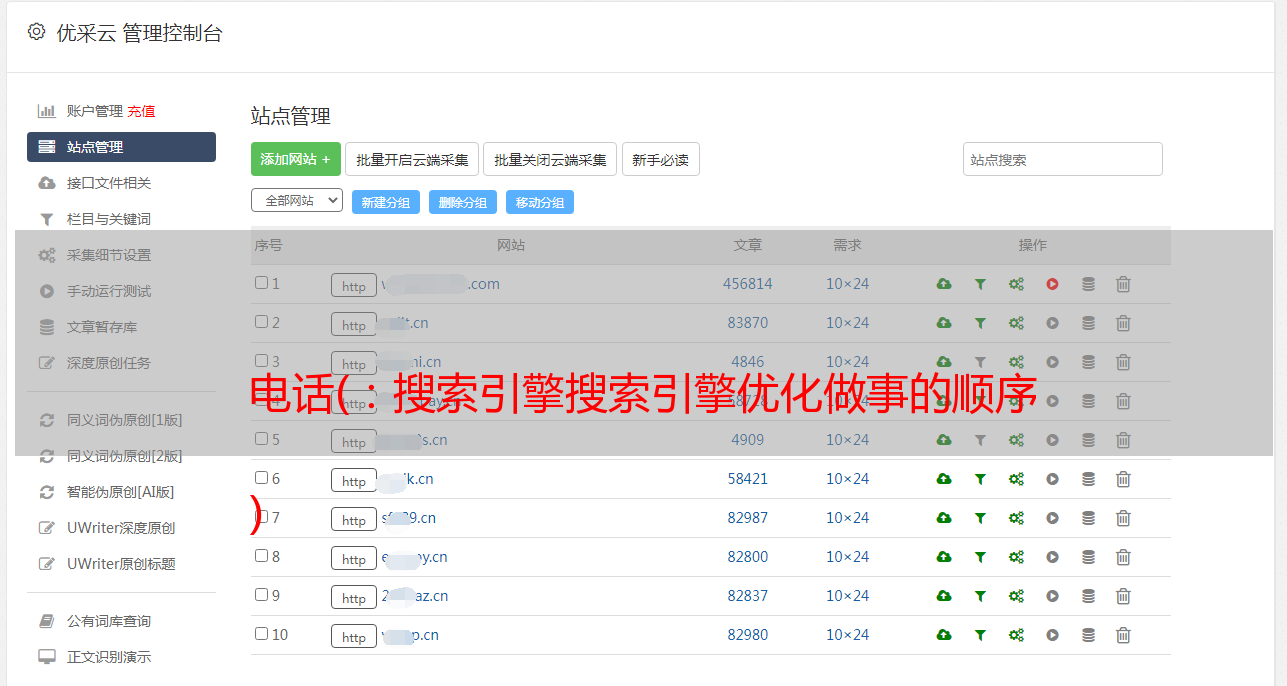Click the 站点搜索 search field
Image resolution: width=1287 pixels, height=686 pixels.
(1063, 159)
